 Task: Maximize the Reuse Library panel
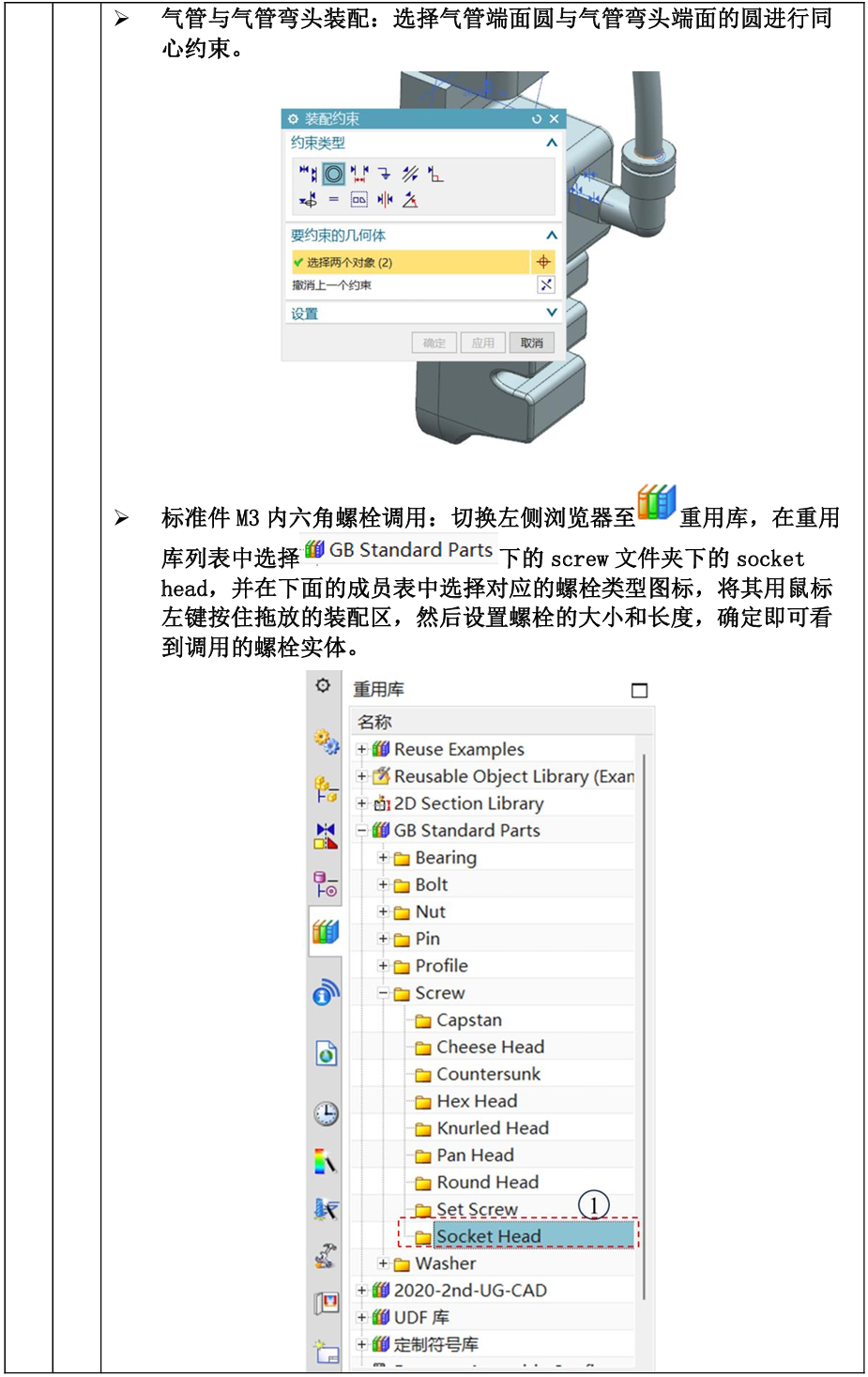click(639, 690)
